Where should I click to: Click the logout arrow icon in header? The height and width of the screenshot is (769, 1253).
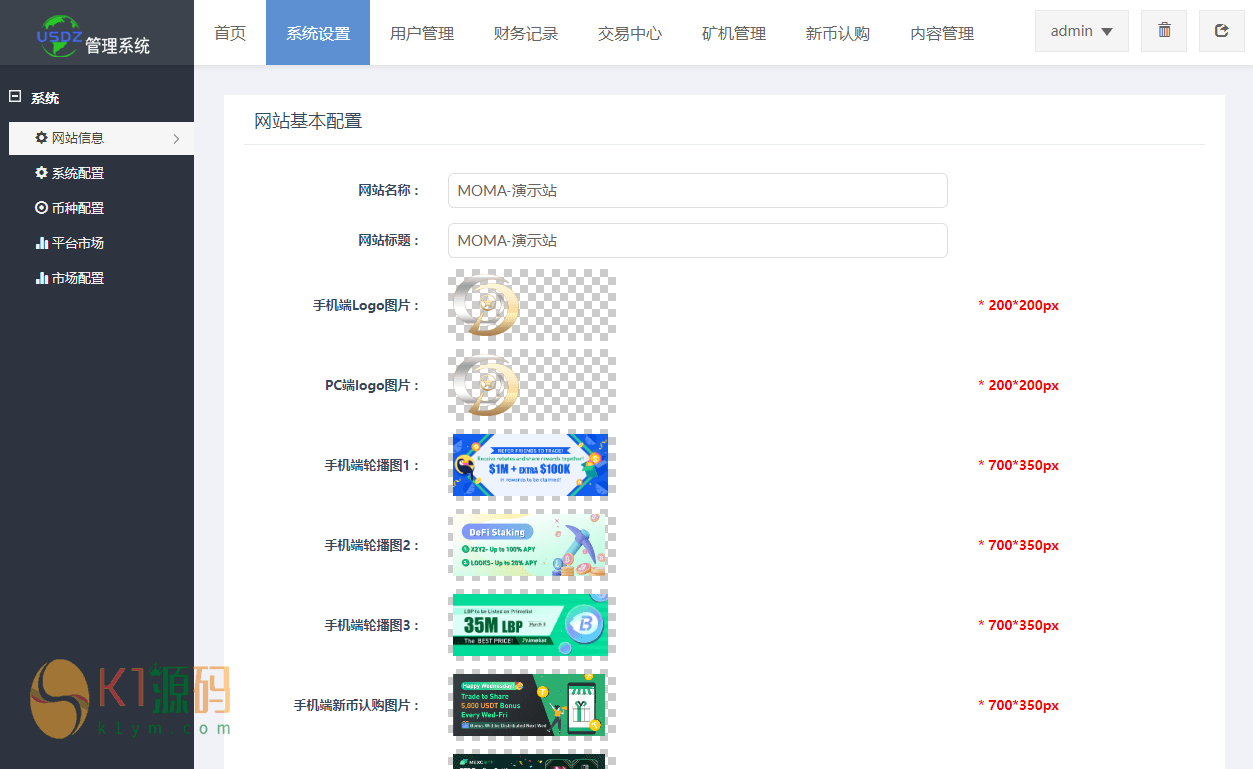[x=1221, y=31]
